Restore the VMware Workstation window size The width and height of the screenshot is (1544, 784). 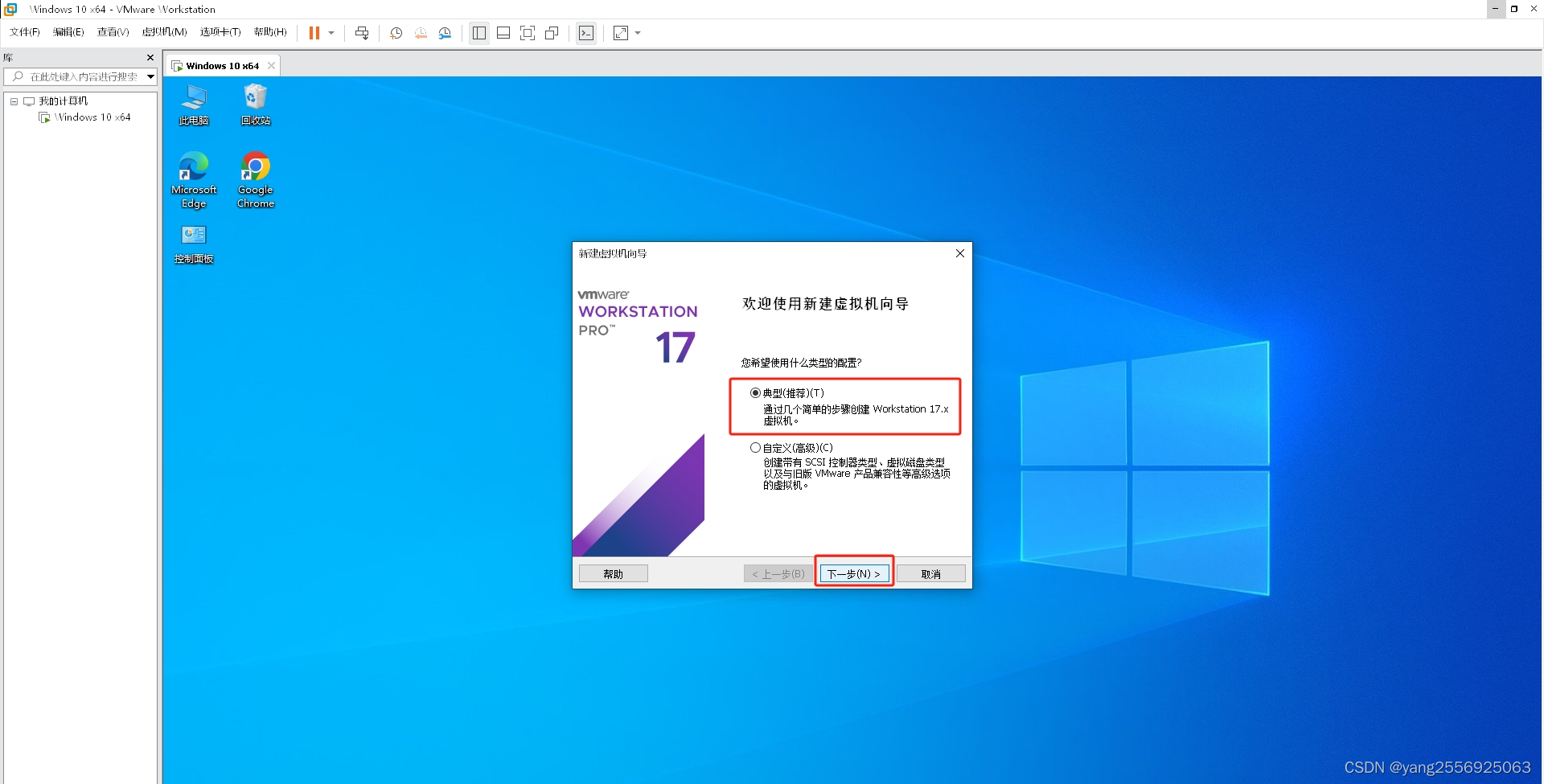click(x=1514, y=9)
